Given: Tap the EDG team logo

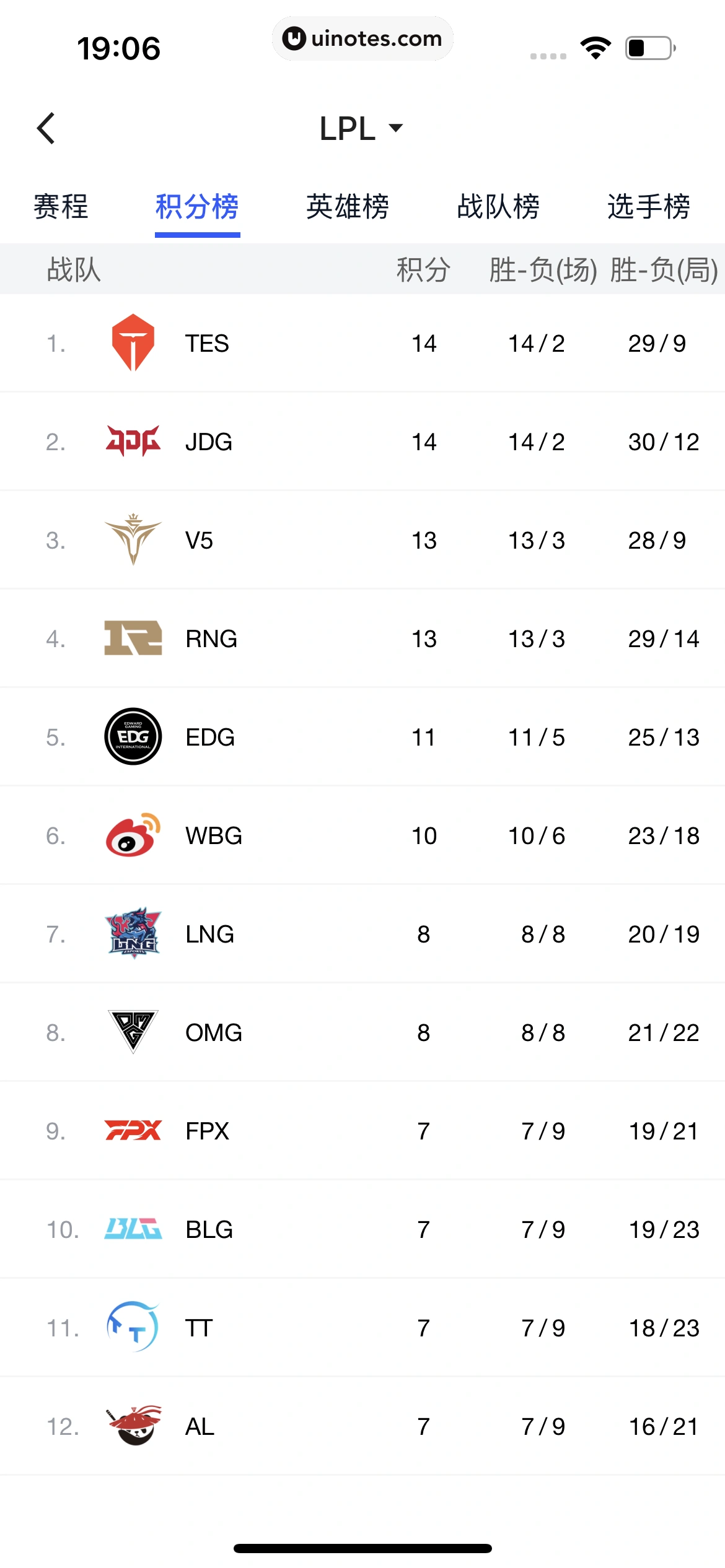Looking at the screenshot, I should tap(133, 736).
